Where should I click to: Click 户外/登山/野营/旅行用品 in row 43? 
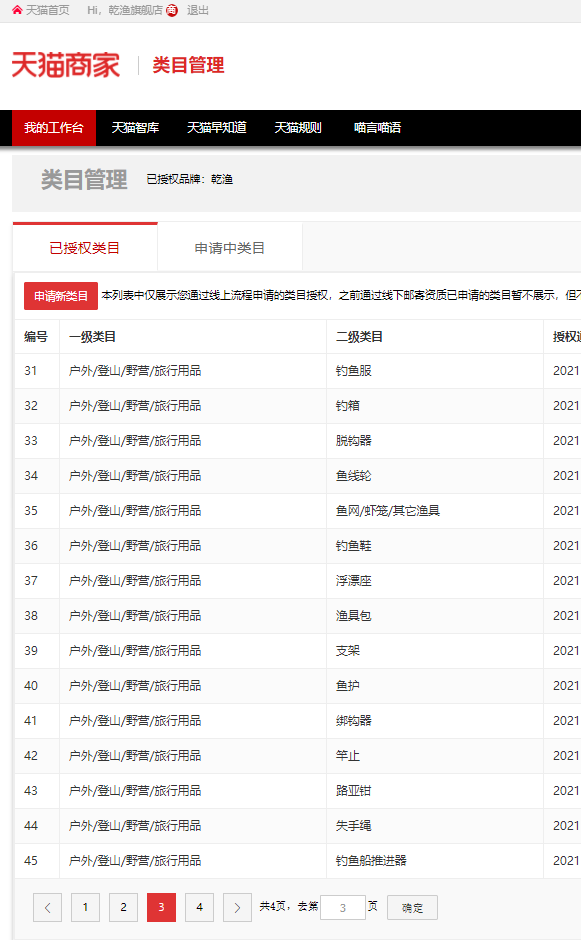(135, 791)
